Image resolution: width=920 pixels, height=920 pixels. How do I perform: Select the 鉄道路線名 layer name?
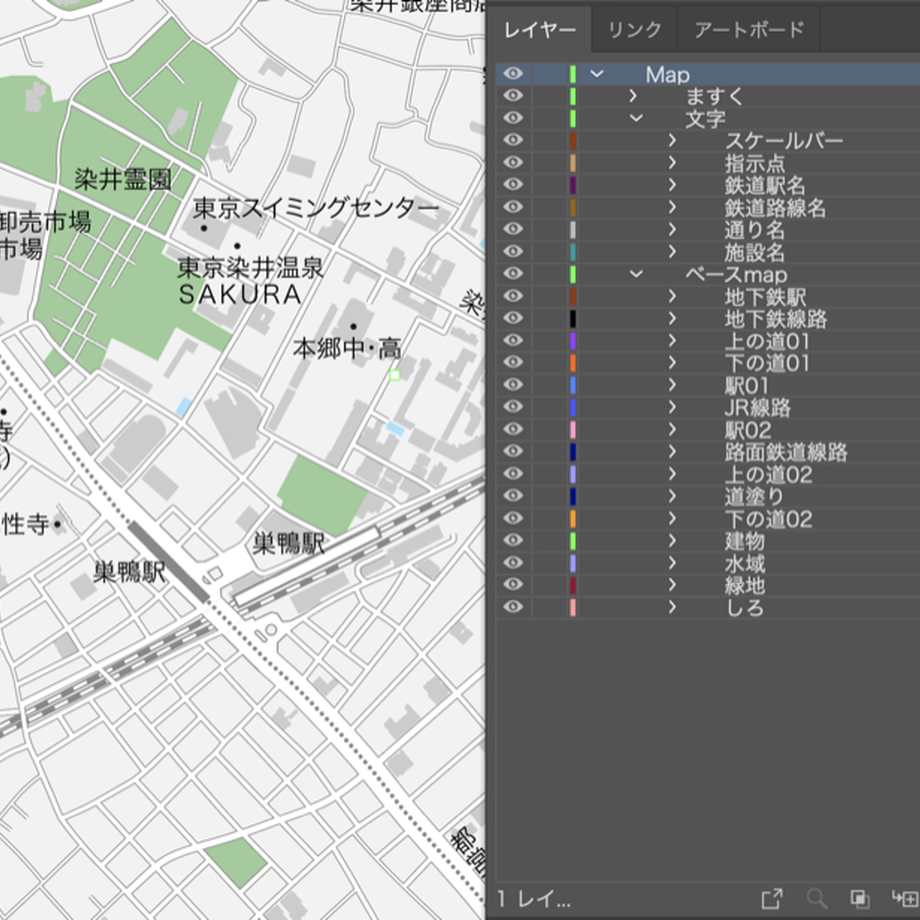(774, 208)
